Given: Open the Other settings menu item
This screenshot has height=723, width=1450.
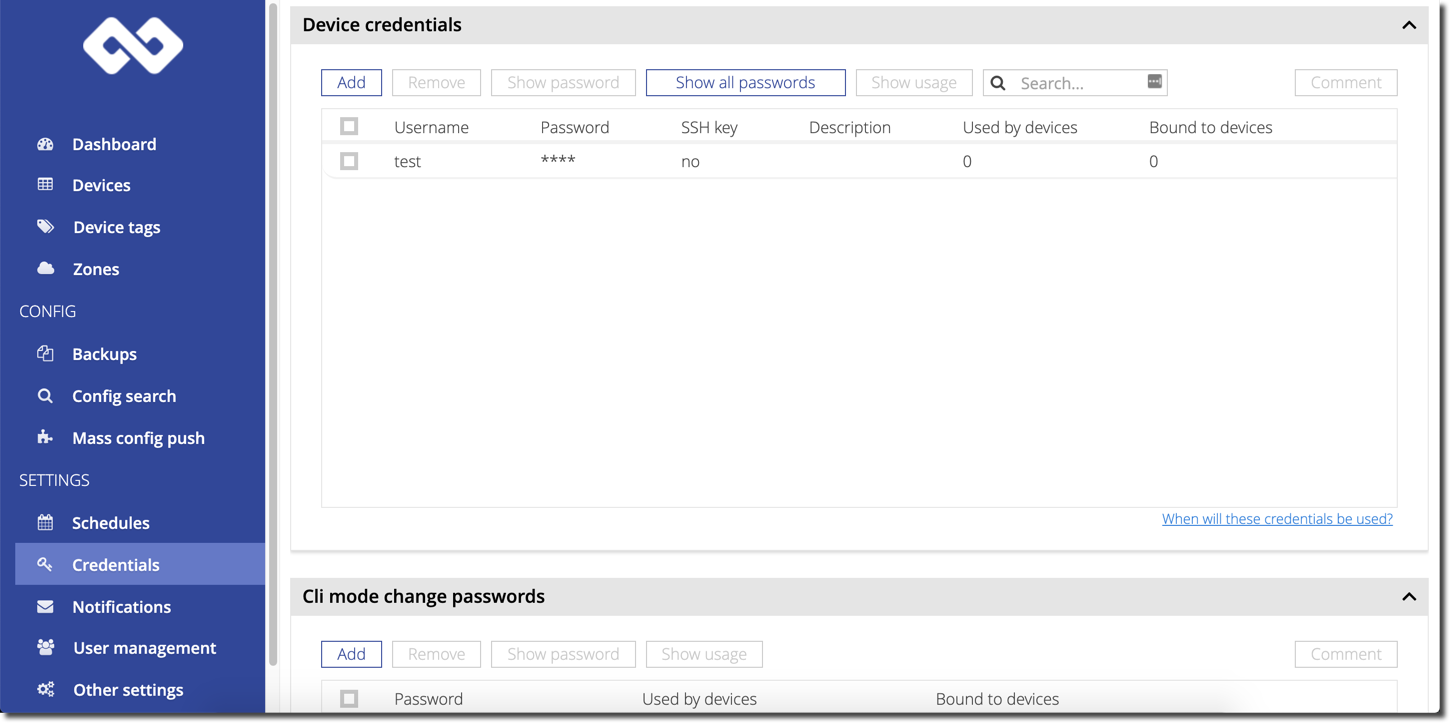Looking at the screenshot, I should pyautogui.click(x=128, y=690).
